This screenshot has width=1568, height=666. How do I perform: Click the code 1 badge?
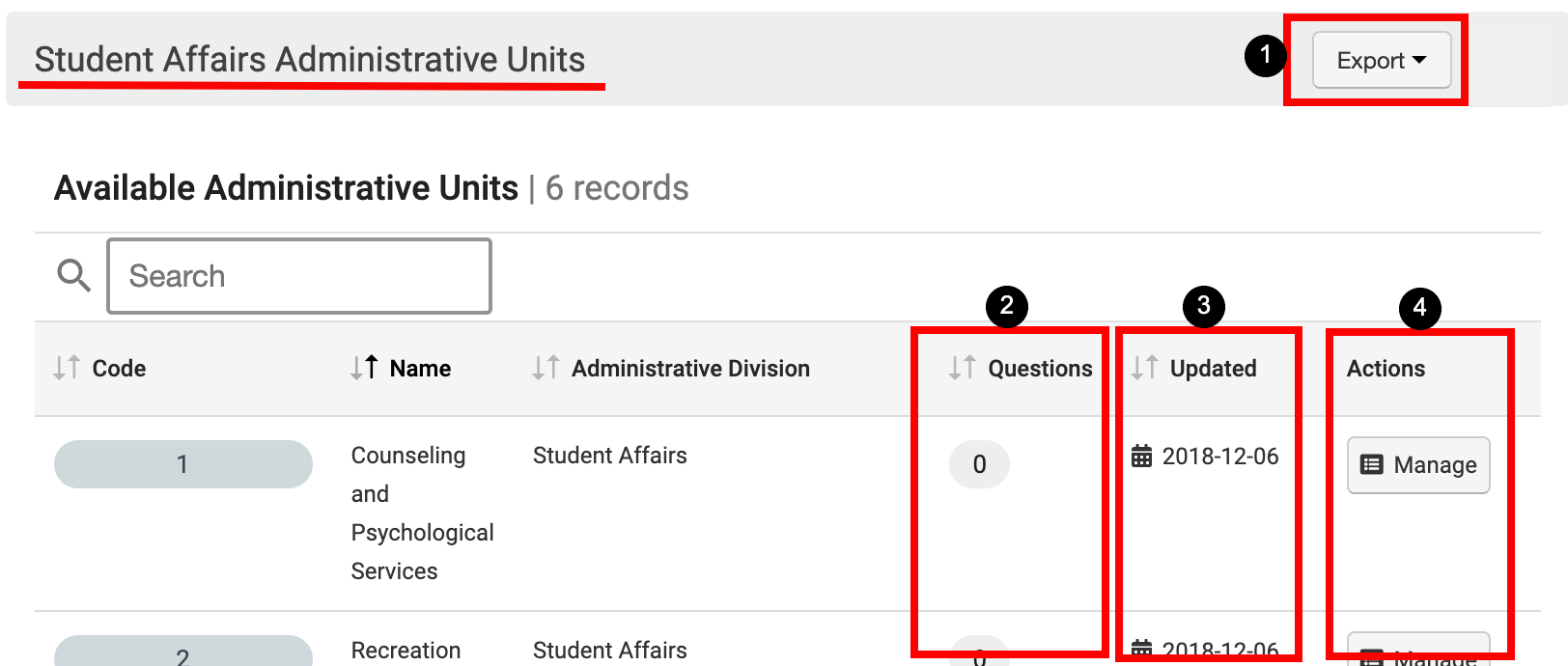182,464
